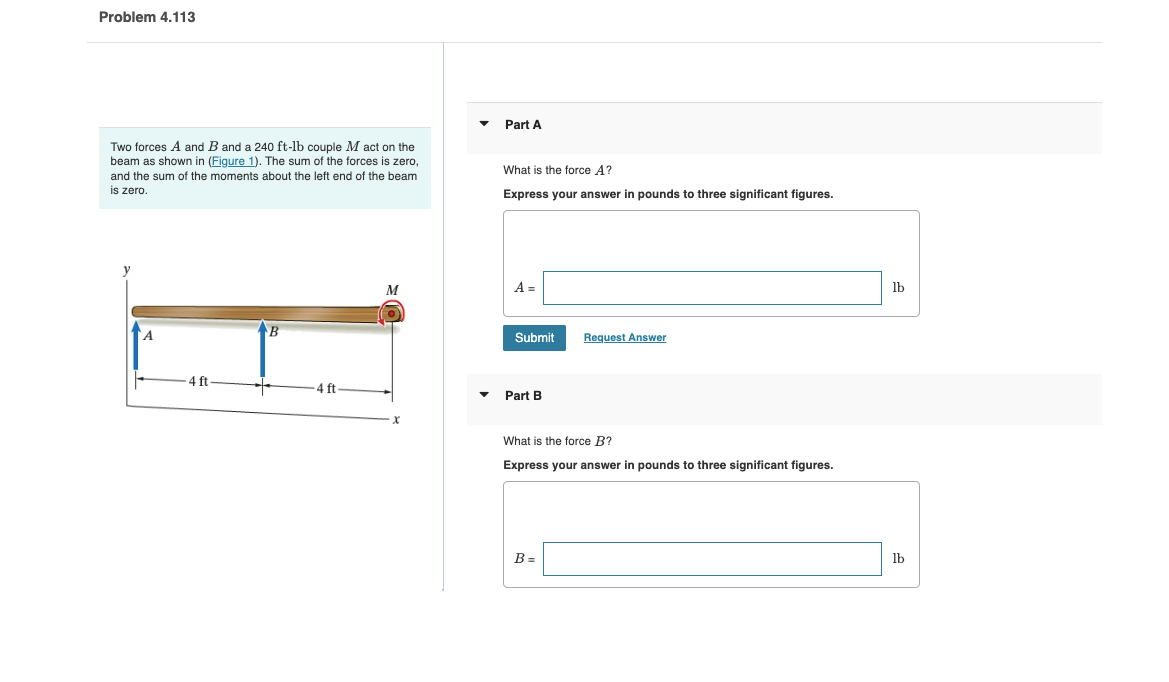Screen dimensions: 1169x682
Task: Click Request Answer
Action: (624, 337)
